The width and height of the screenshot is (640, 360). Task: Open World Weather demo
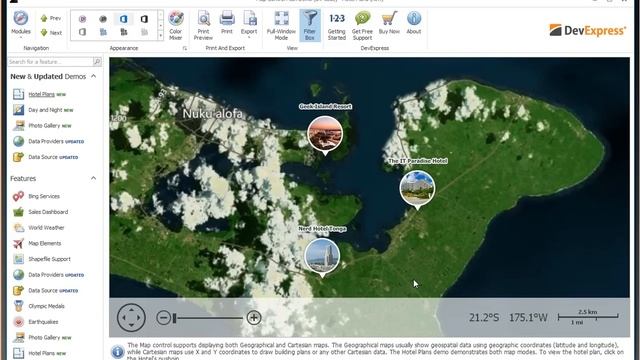38,228
